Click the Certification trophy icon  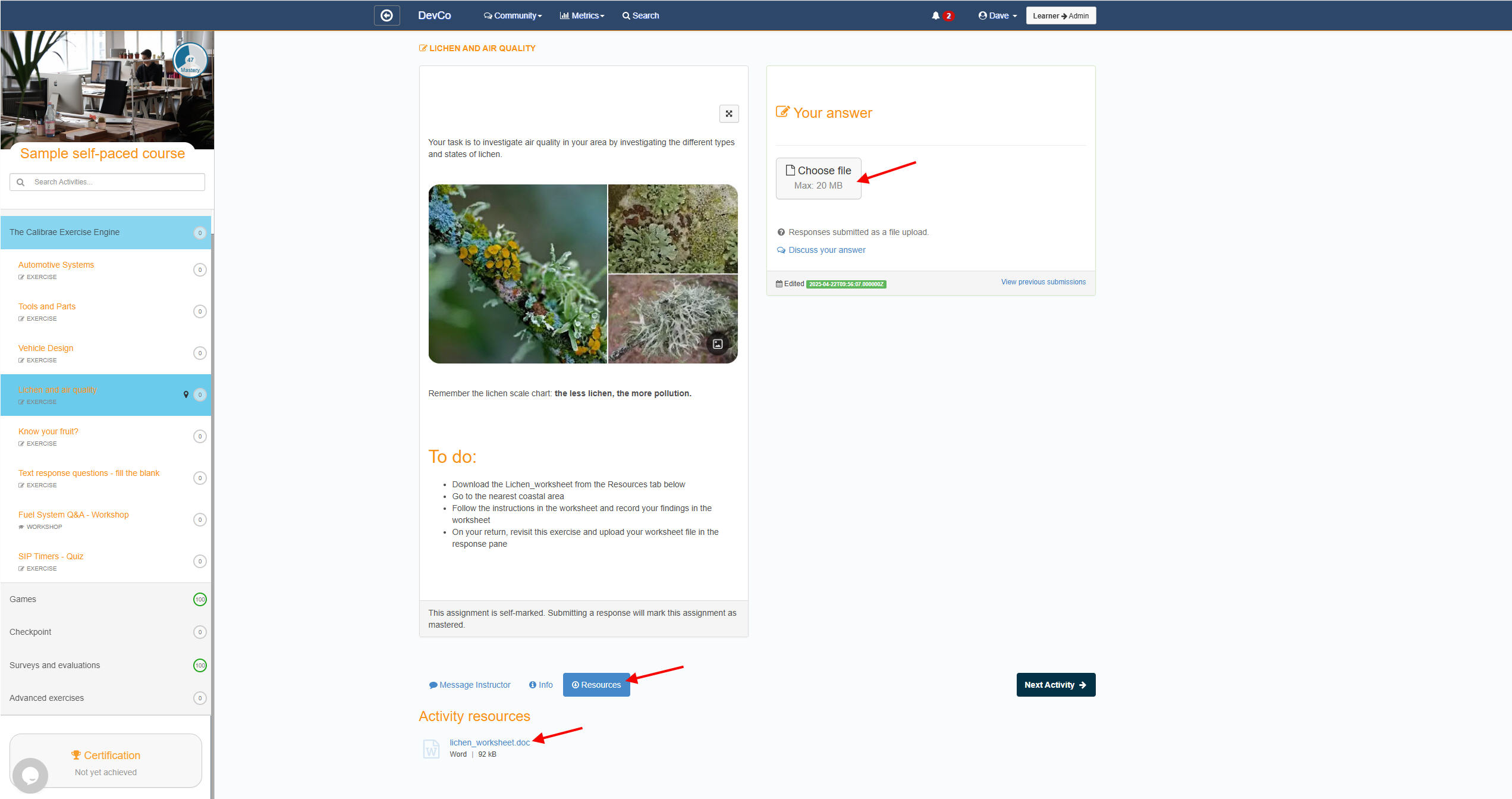coord(76,755)
